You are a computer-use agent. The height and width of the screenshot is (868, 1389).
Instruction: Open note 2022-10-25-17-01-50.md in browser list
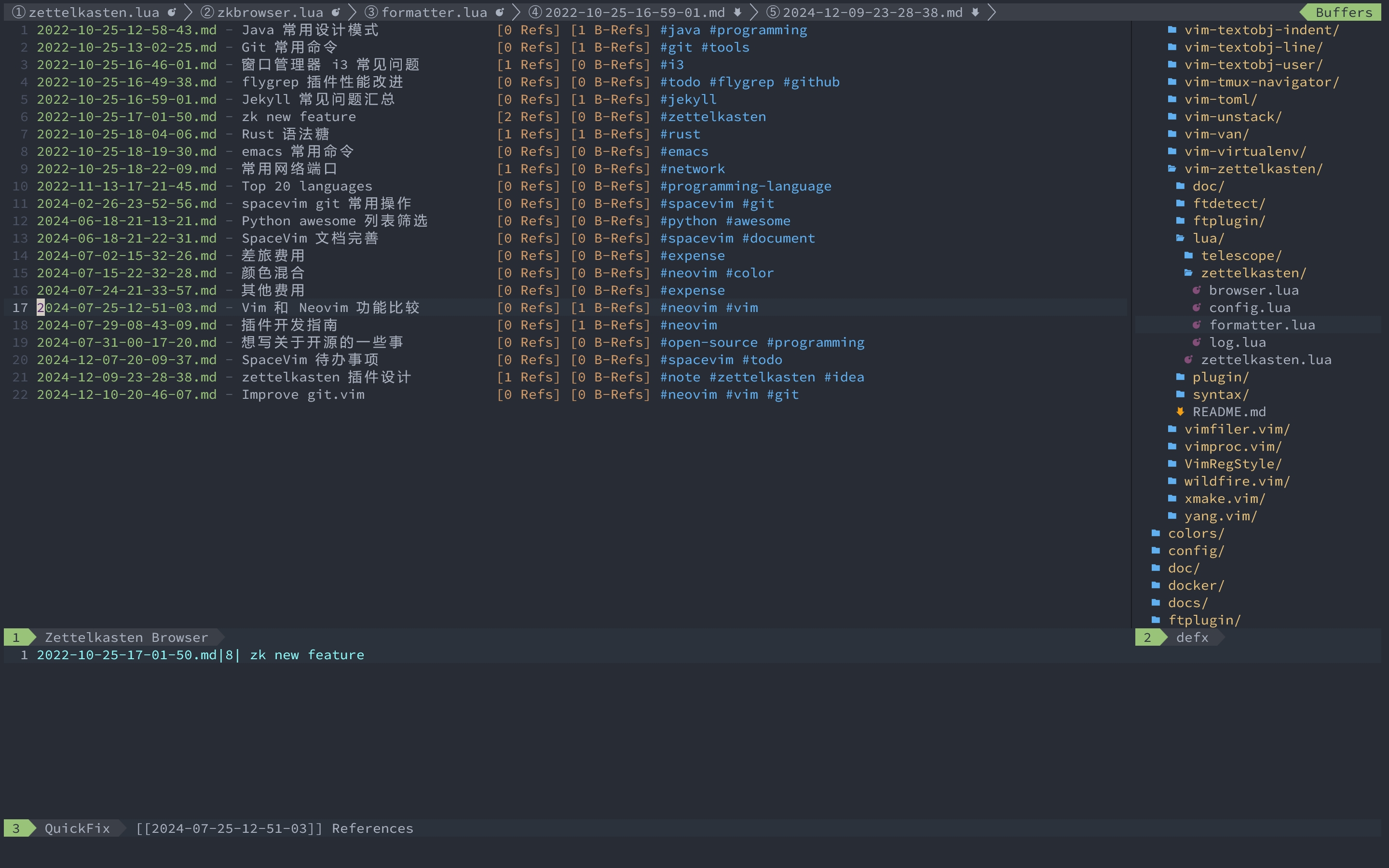click(x=126, y=117)
